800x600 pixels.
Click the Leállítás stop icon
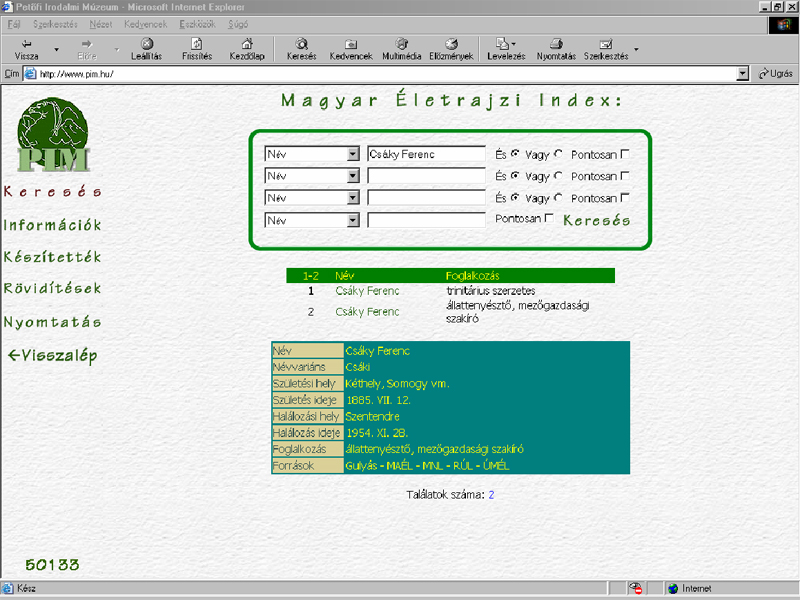click(x=146, y=44)
